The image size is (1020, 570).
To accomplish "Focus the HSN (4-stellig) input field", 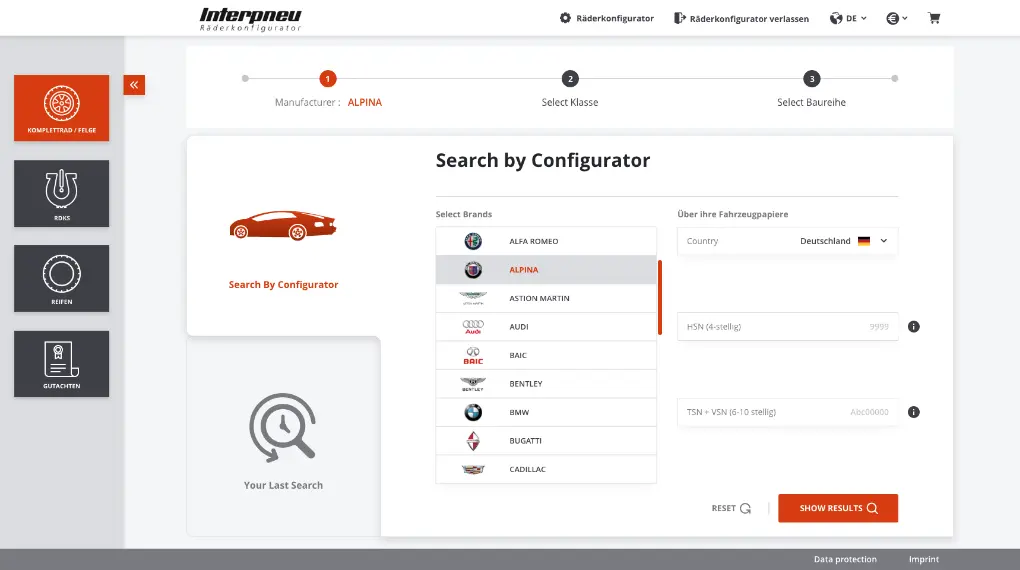I will [x=787, y=327].
